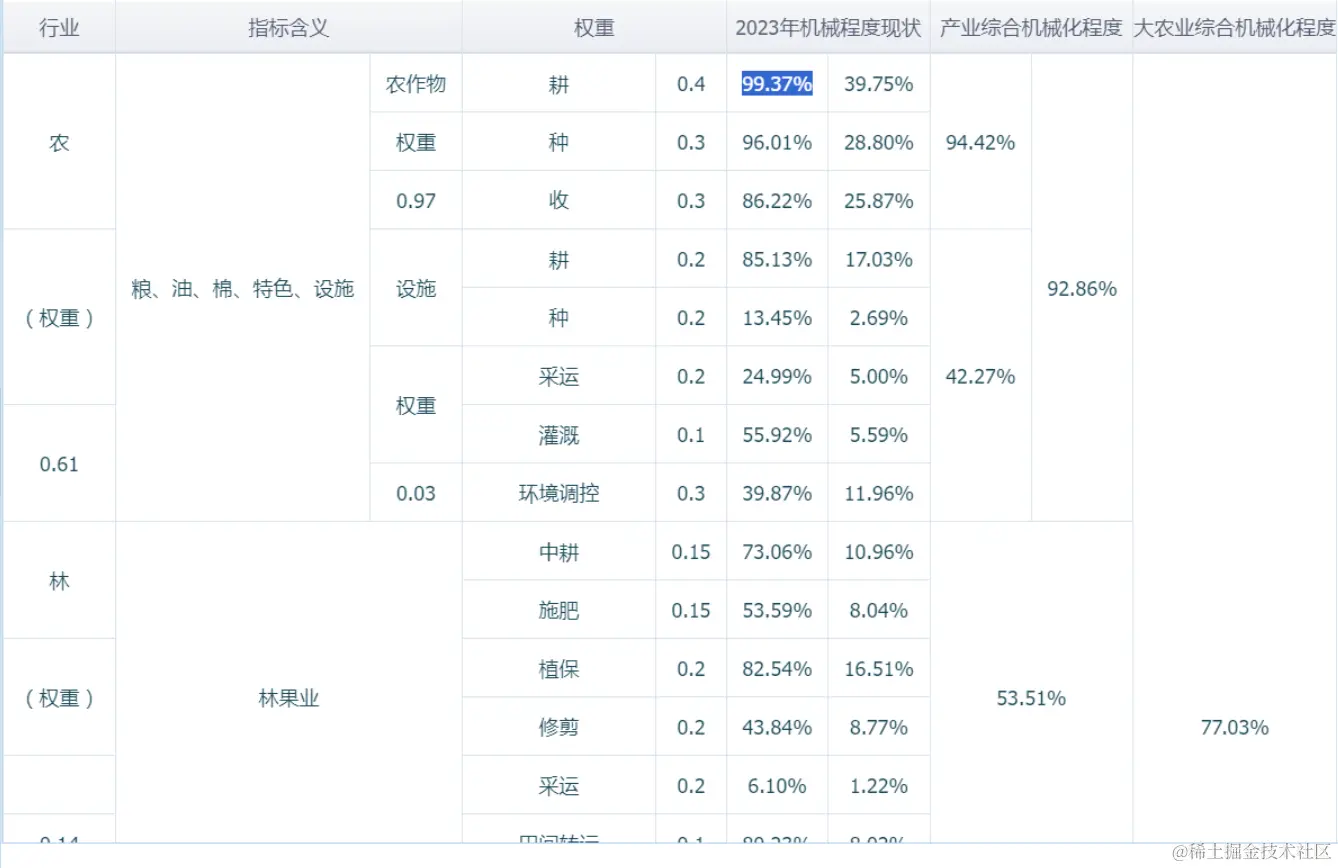
Task: Click the 2023年机械程度现状 column header
Action: pyautogui.click(x=828, y=27)
